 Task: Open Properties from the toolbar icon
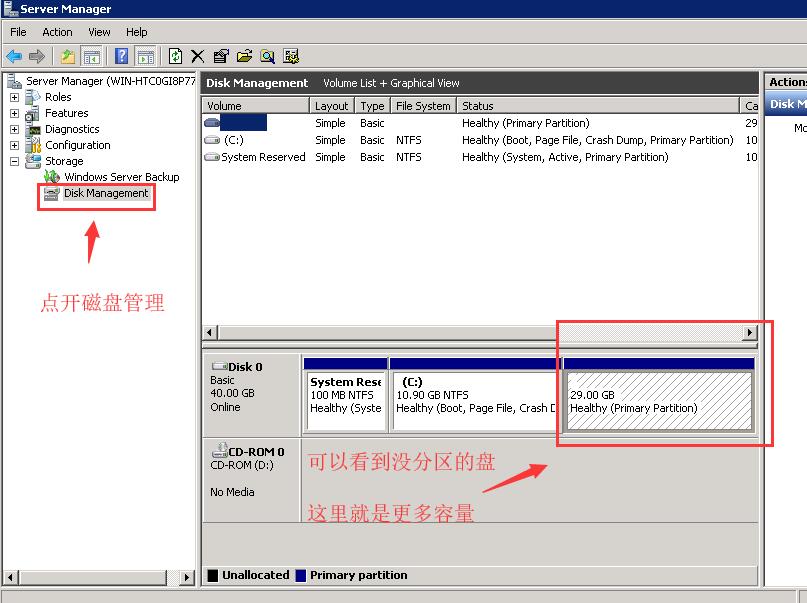pos(221,56)
